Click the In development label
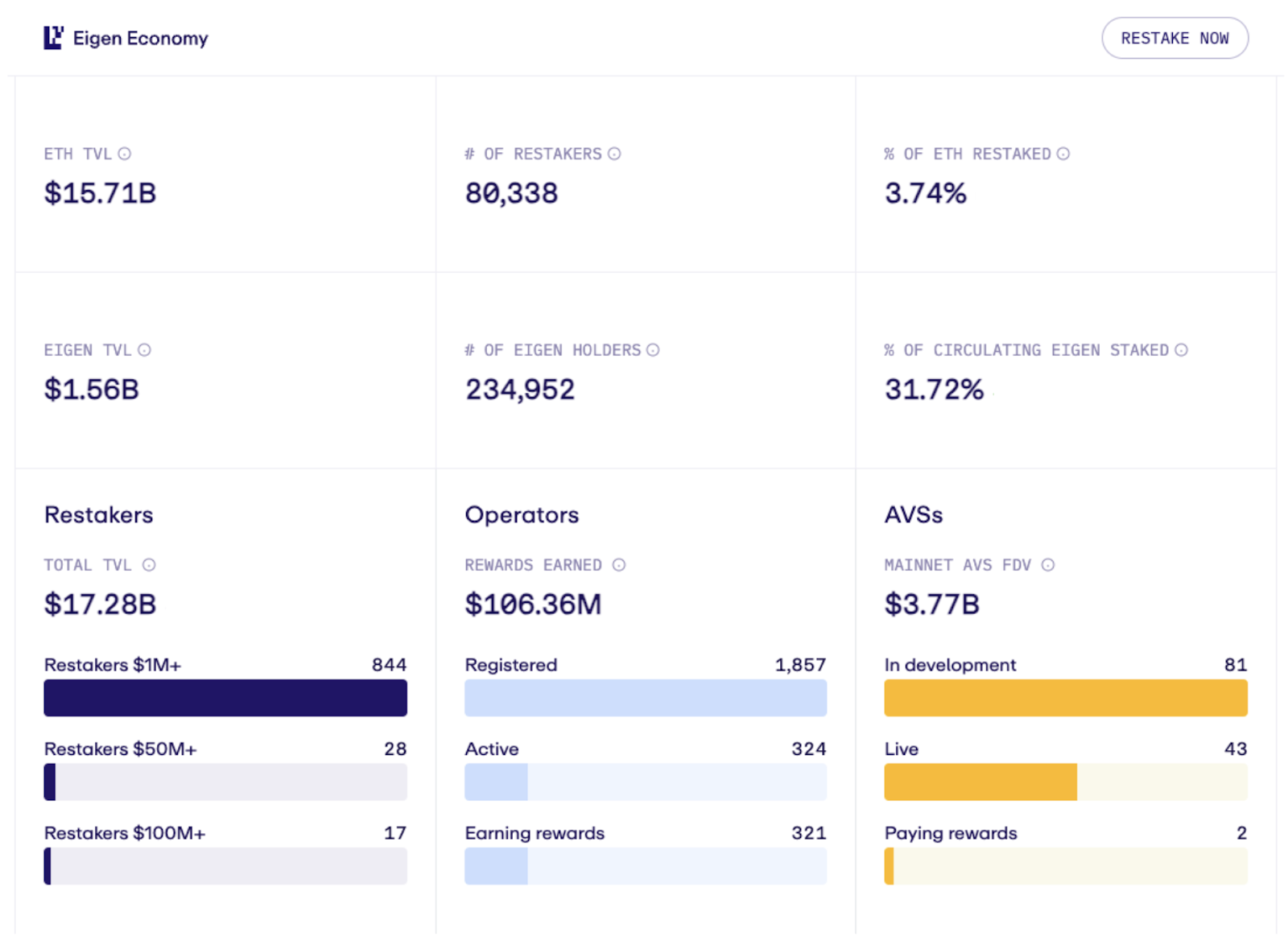This screenshot has height=949, width=1288. tap(951, 666)
